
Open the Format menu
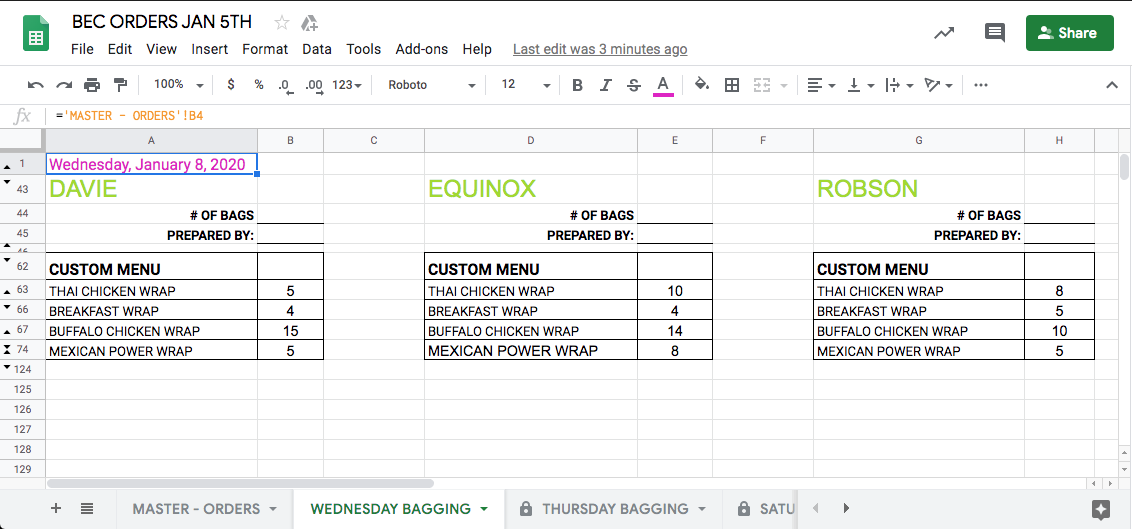point(265,49)
